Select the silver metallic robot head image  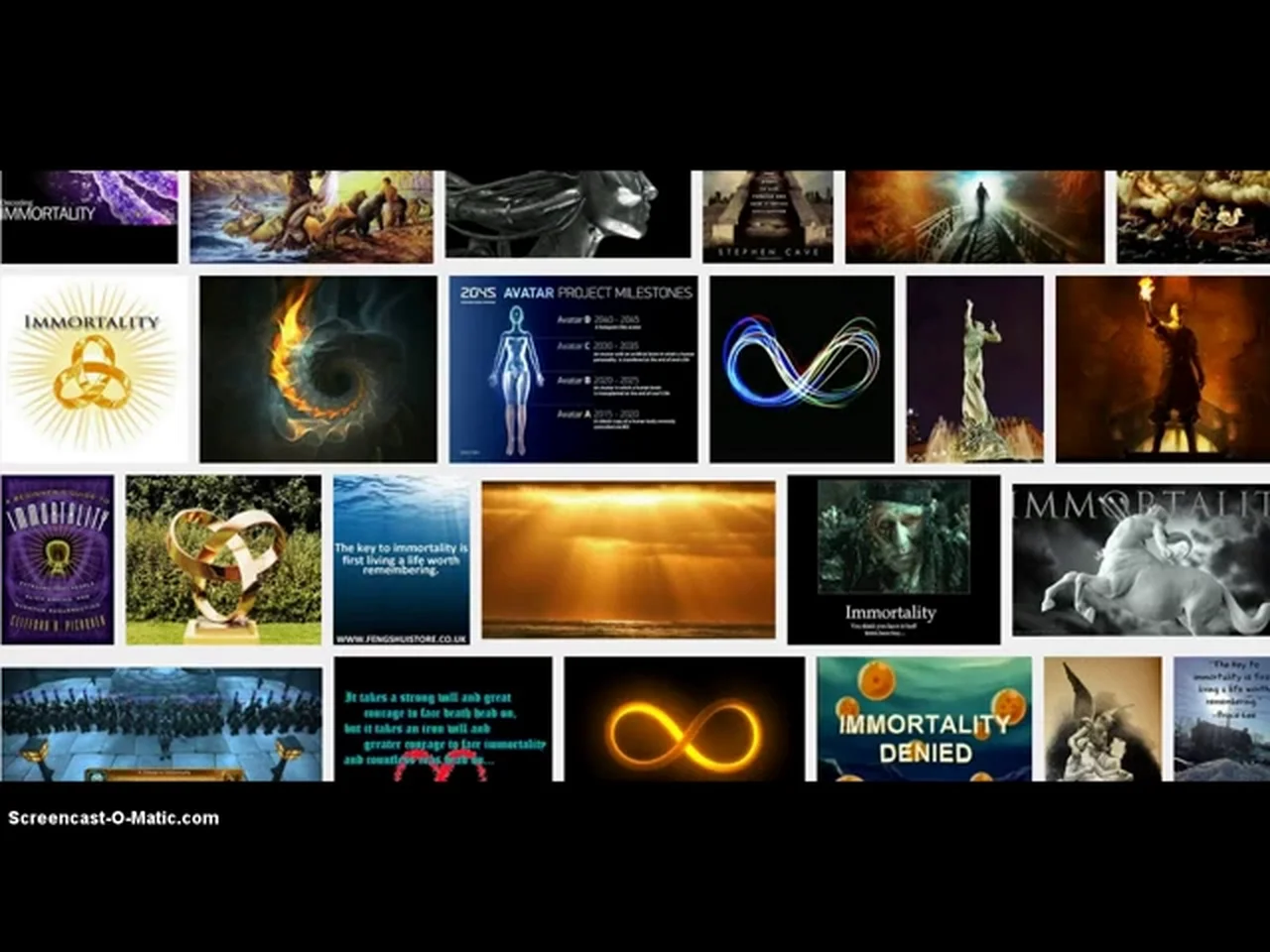568,215
